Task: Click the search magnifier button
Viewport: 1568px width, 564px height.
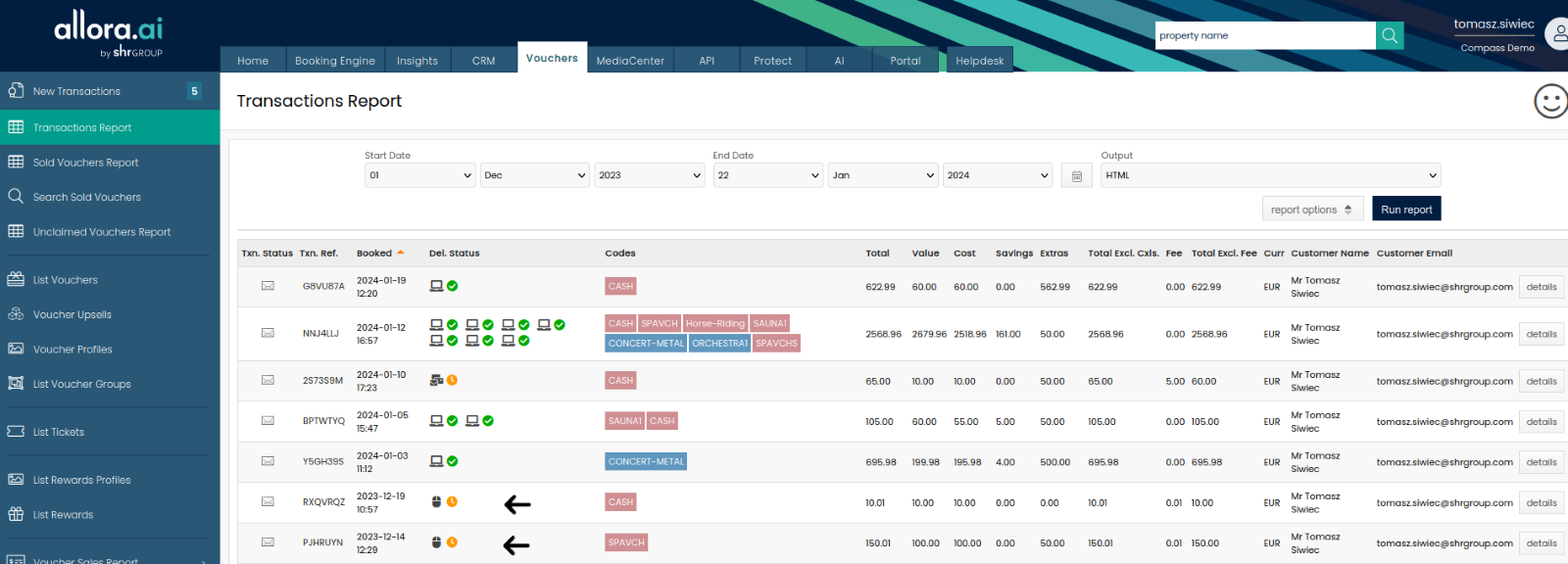Action: point(1390,35)
